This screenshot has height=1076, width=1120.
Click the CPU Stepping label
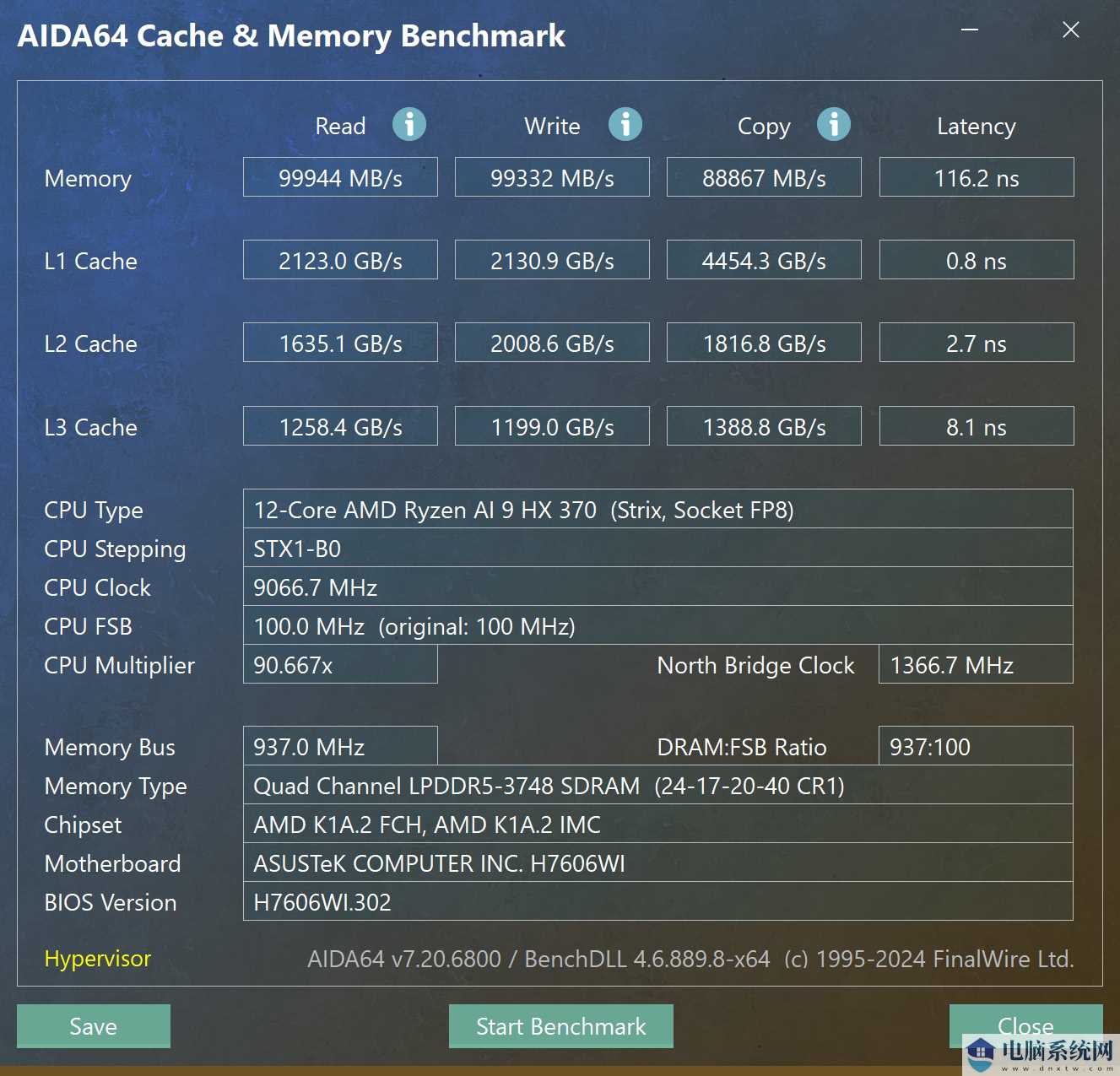(x=115, y=549)
